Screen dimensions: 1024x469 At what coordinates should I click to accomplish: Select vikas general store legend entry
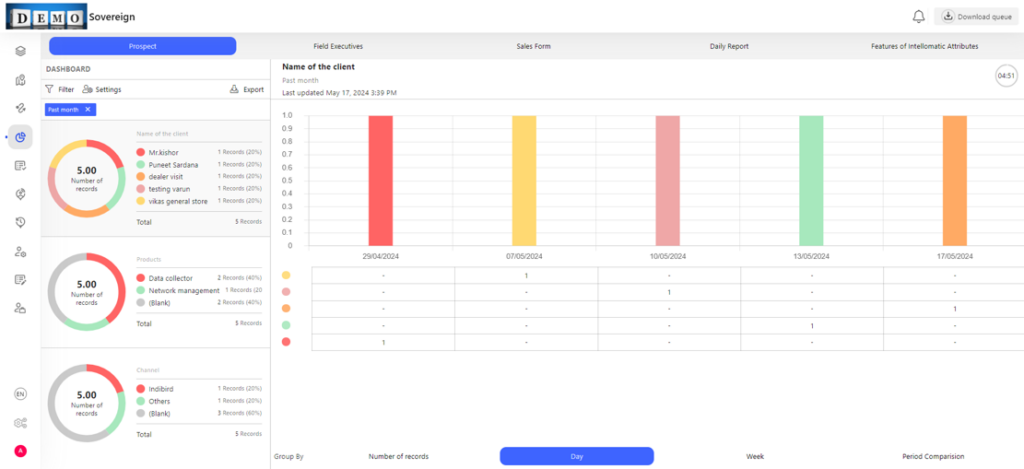[199, 201]
